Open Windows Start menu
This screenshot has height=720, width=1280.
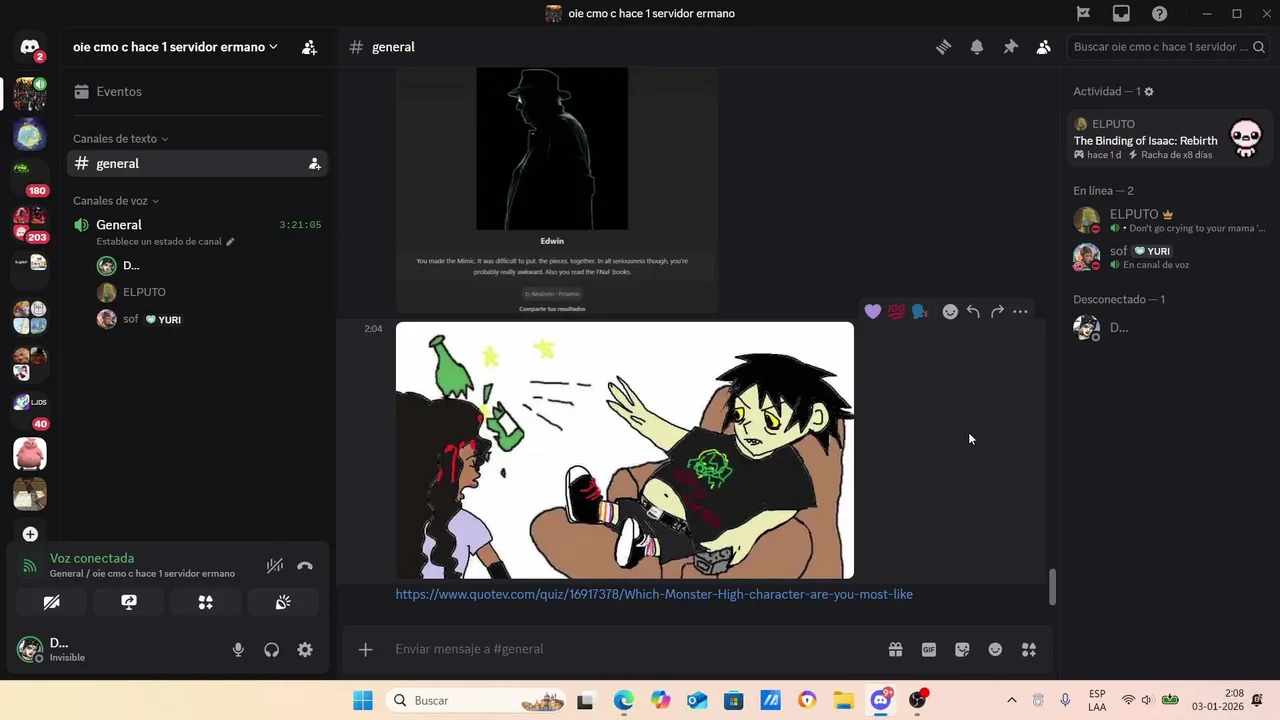[x=362, y=700]
